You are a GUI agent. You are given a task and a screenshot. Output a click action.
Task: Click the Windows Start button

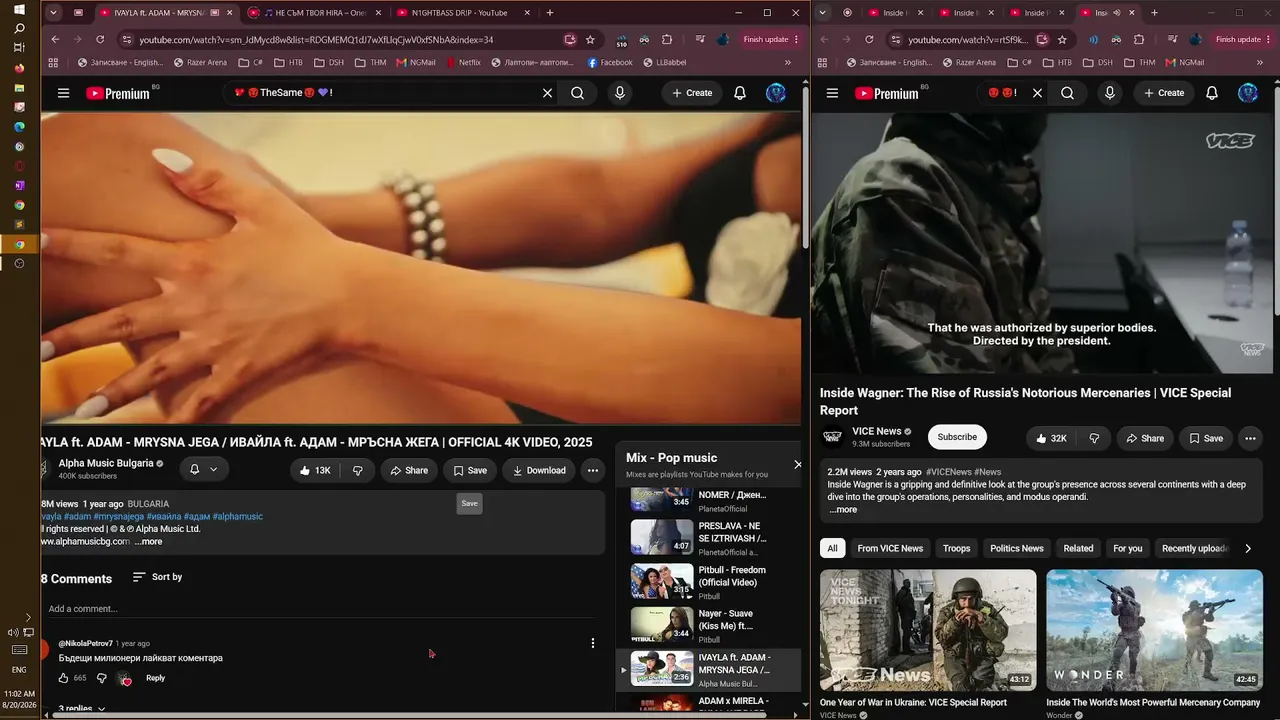[19, 9]
